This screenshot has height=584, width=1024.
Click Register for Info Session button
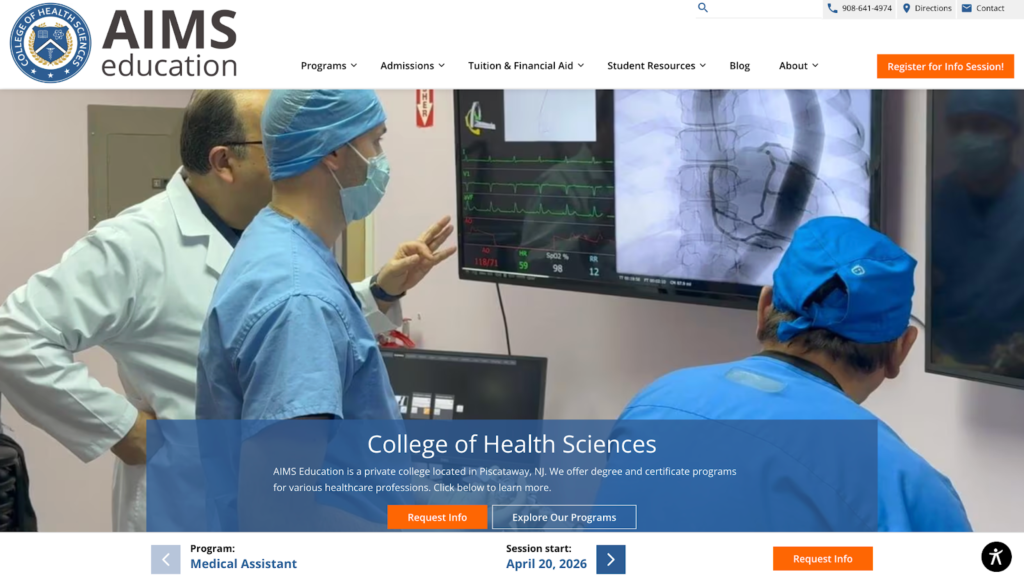945,67
